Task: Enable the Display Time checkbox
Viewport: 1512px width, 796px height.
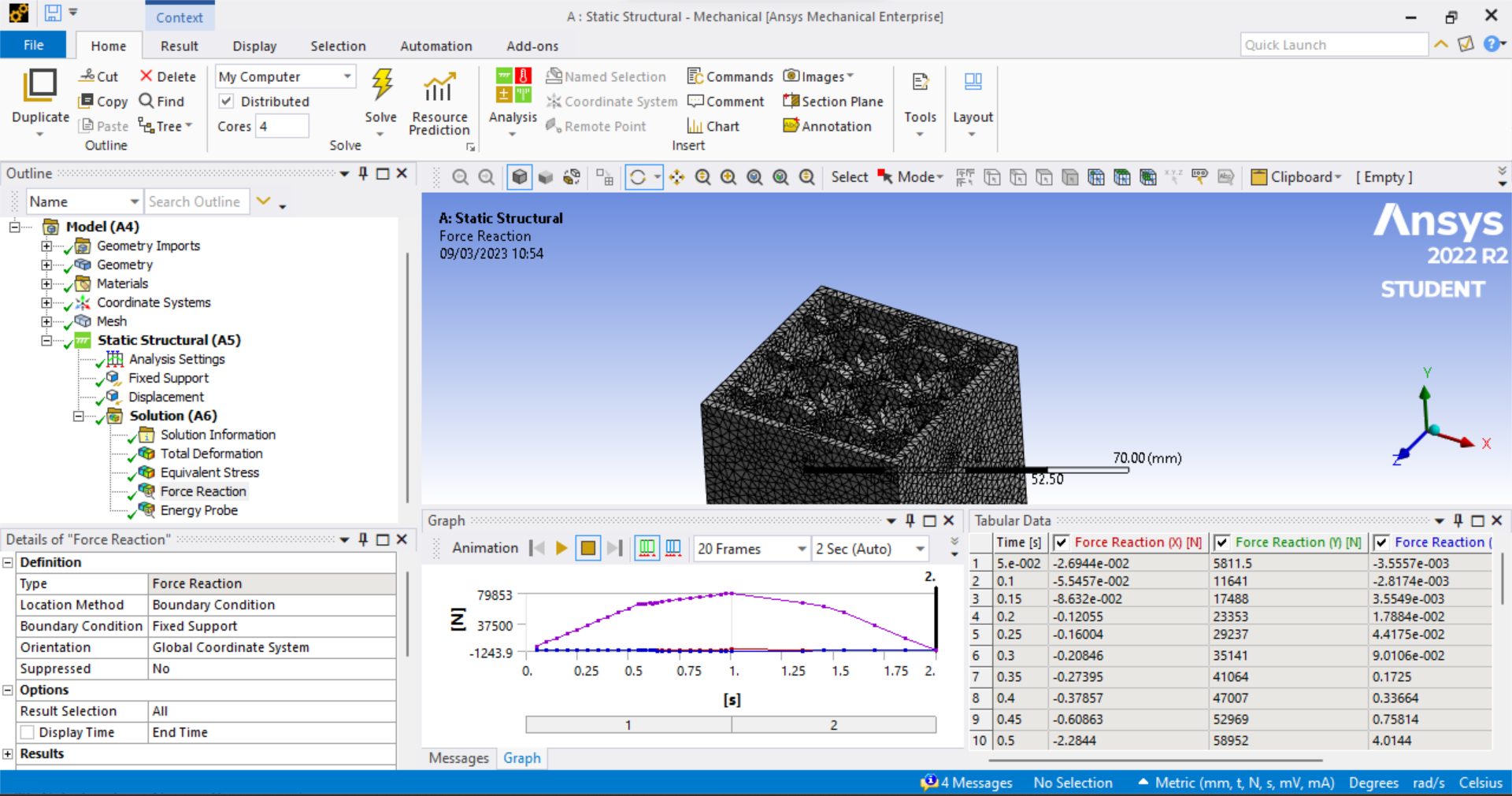Action: [28, 732]
